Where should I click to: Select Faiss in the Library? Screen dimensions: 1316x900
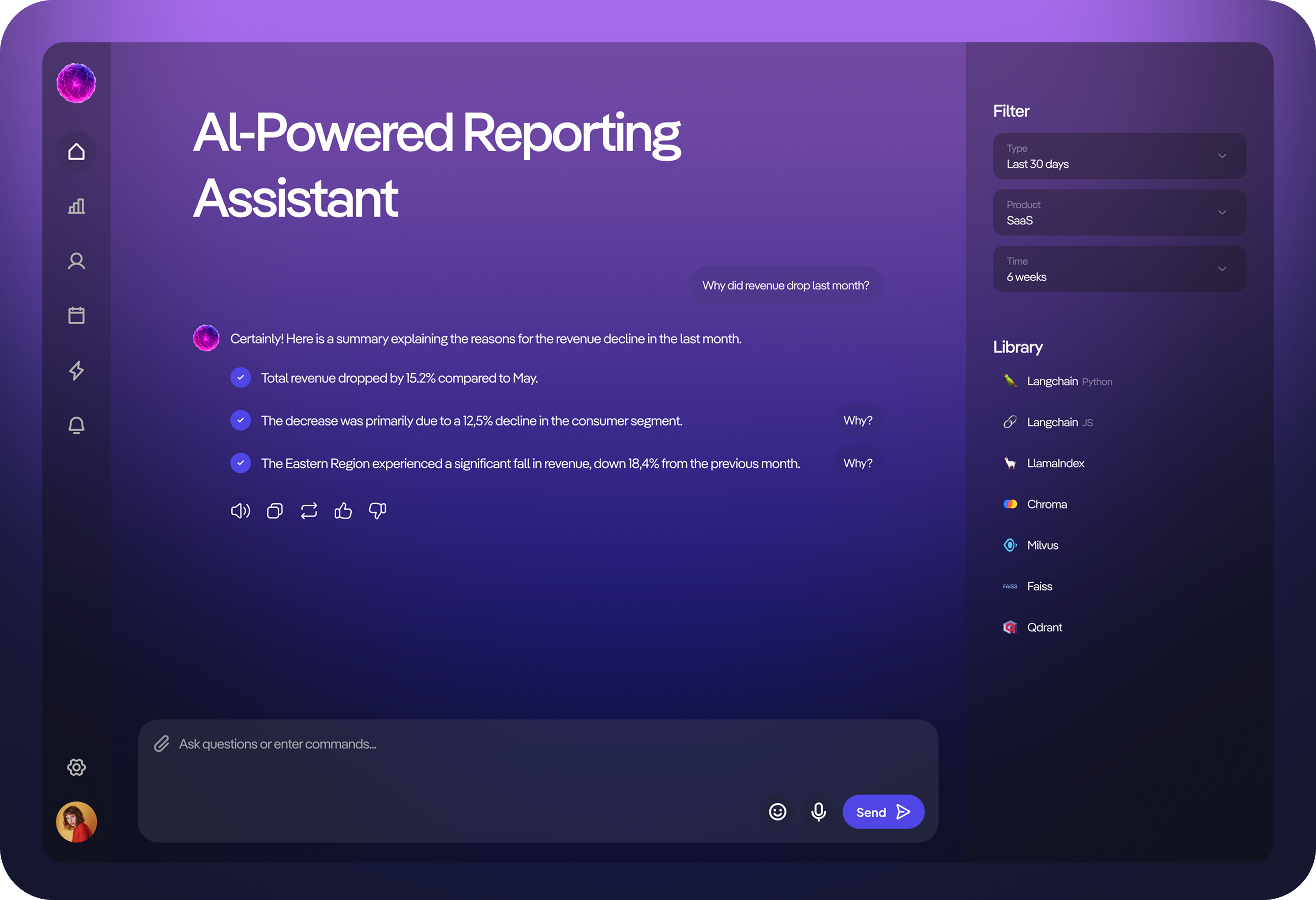(x=1027, y=586)
